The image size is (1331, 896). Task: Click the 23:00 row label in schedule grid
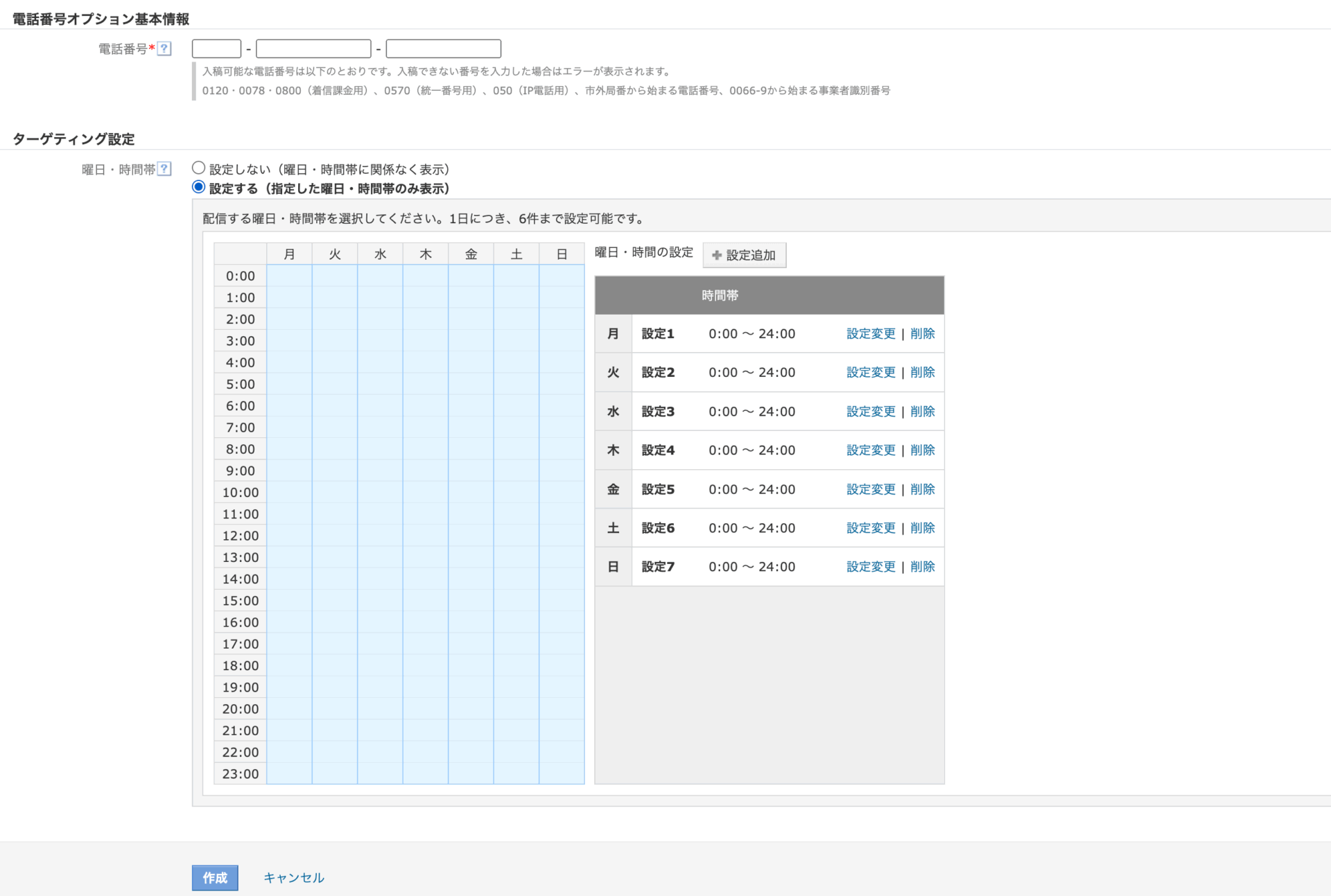241,774
